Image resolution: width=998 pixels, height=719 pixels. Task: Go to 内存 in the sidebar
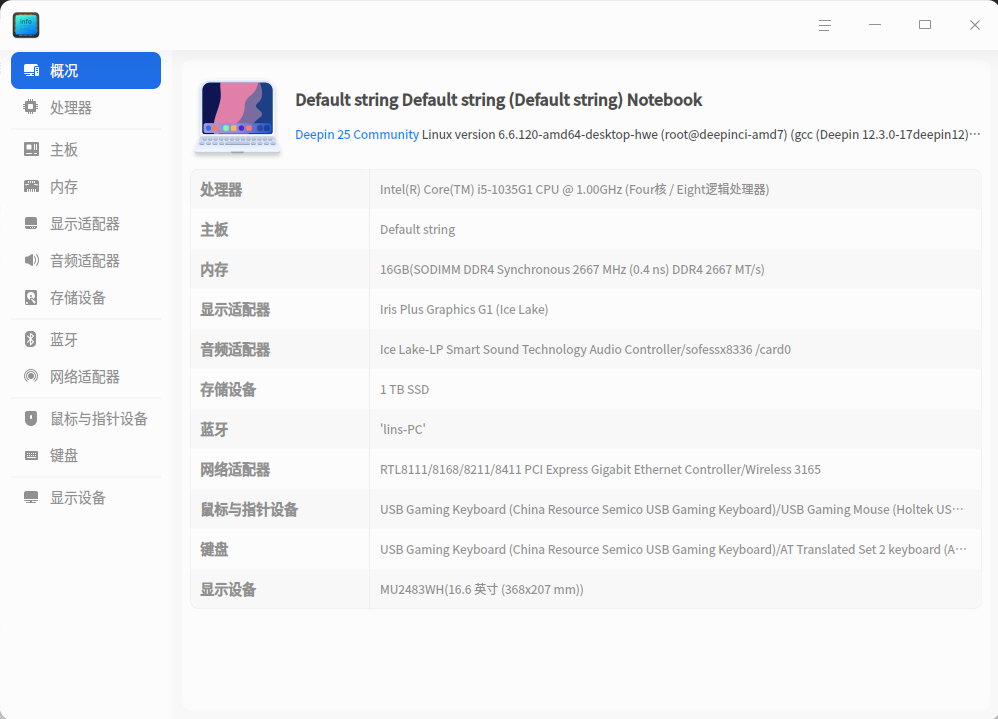86,186
